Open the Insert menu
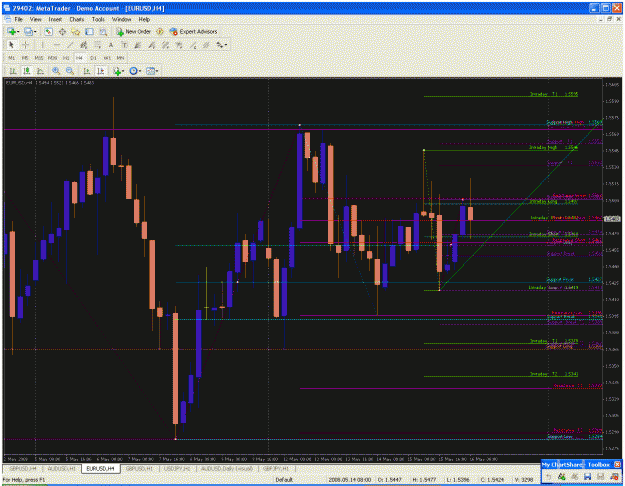The height and width of the screenshot is (486, 625). point(55,19)
